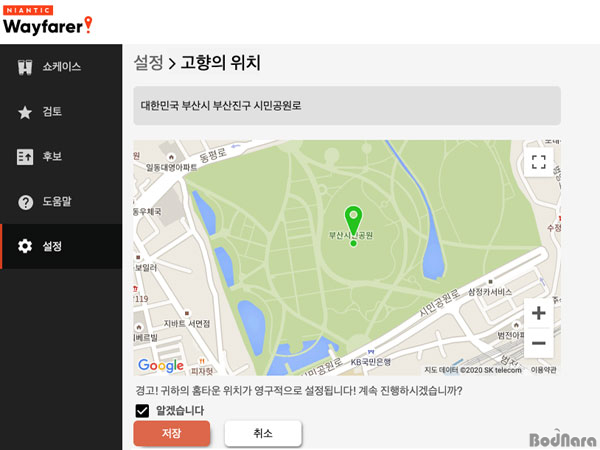Click the 일동대영아파트 map label
600x450 pixels.
click(171, 167)
